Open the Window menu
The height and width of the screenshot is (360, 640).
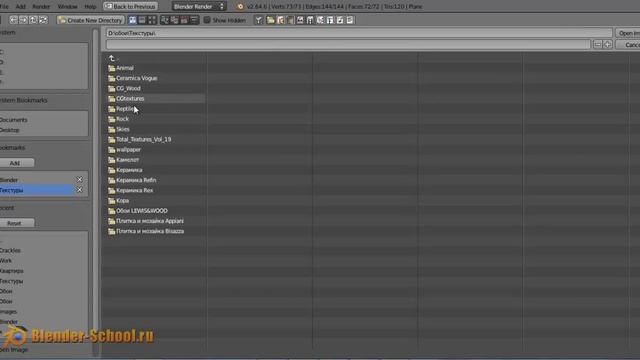(x=67, y=7)
